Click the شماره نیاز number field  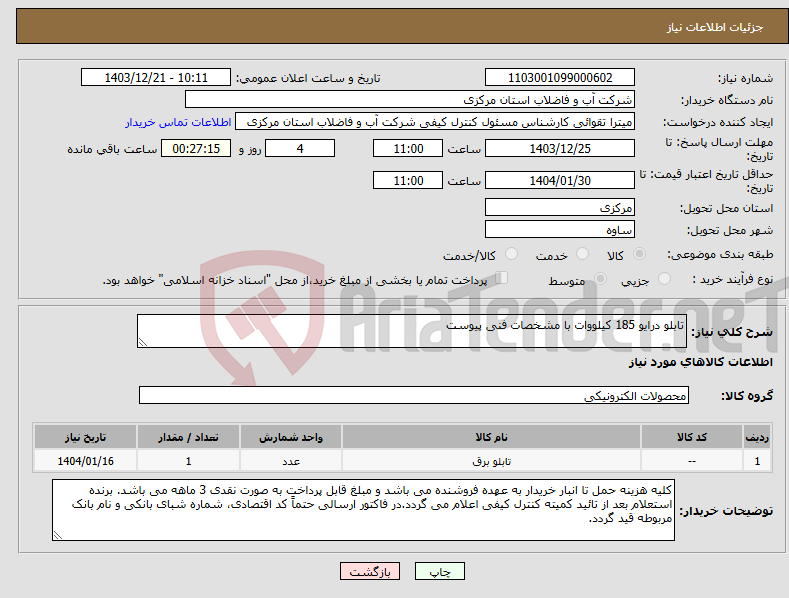point(560,78)
